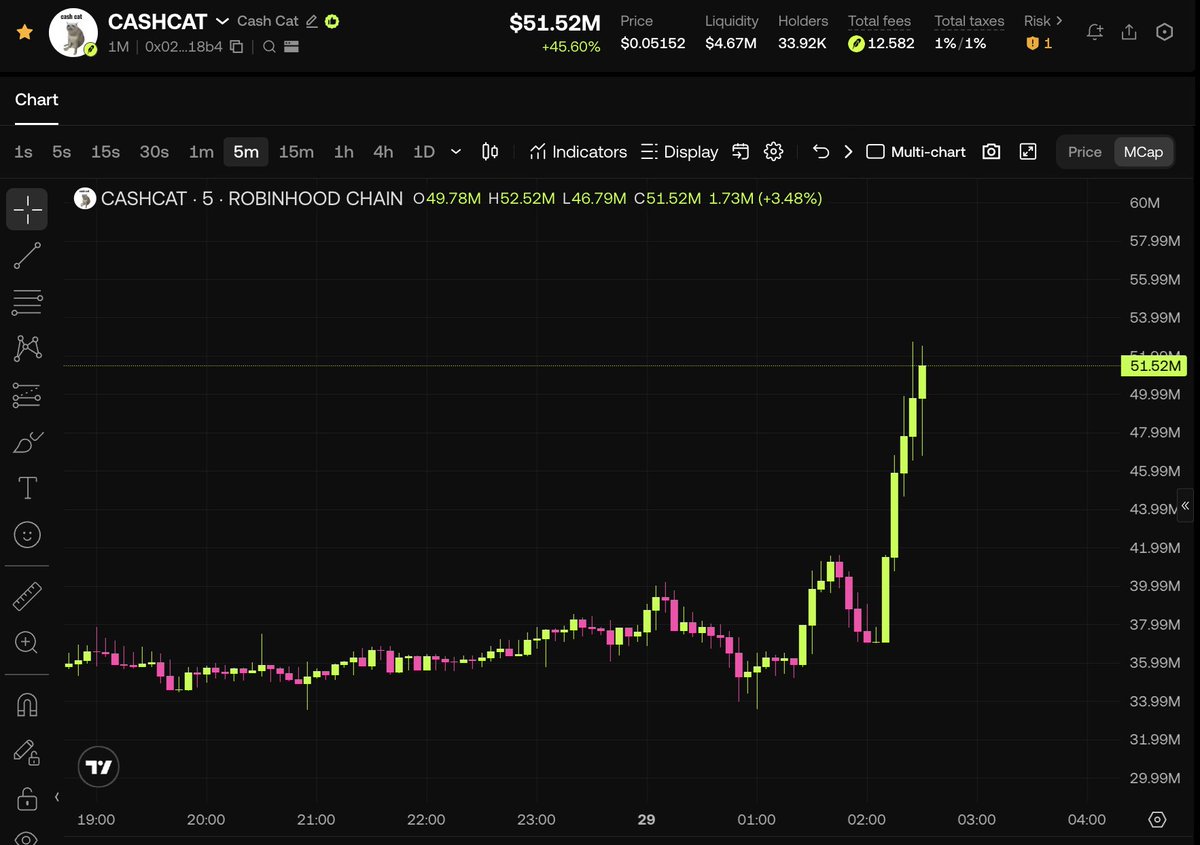Click the redo chevron in chart toolbar

tap(848, 152)
